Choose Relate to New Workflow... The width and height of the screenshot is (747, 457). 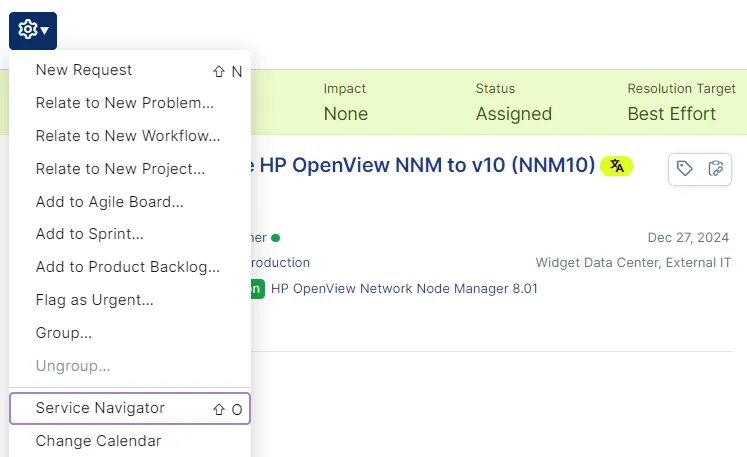130,136
